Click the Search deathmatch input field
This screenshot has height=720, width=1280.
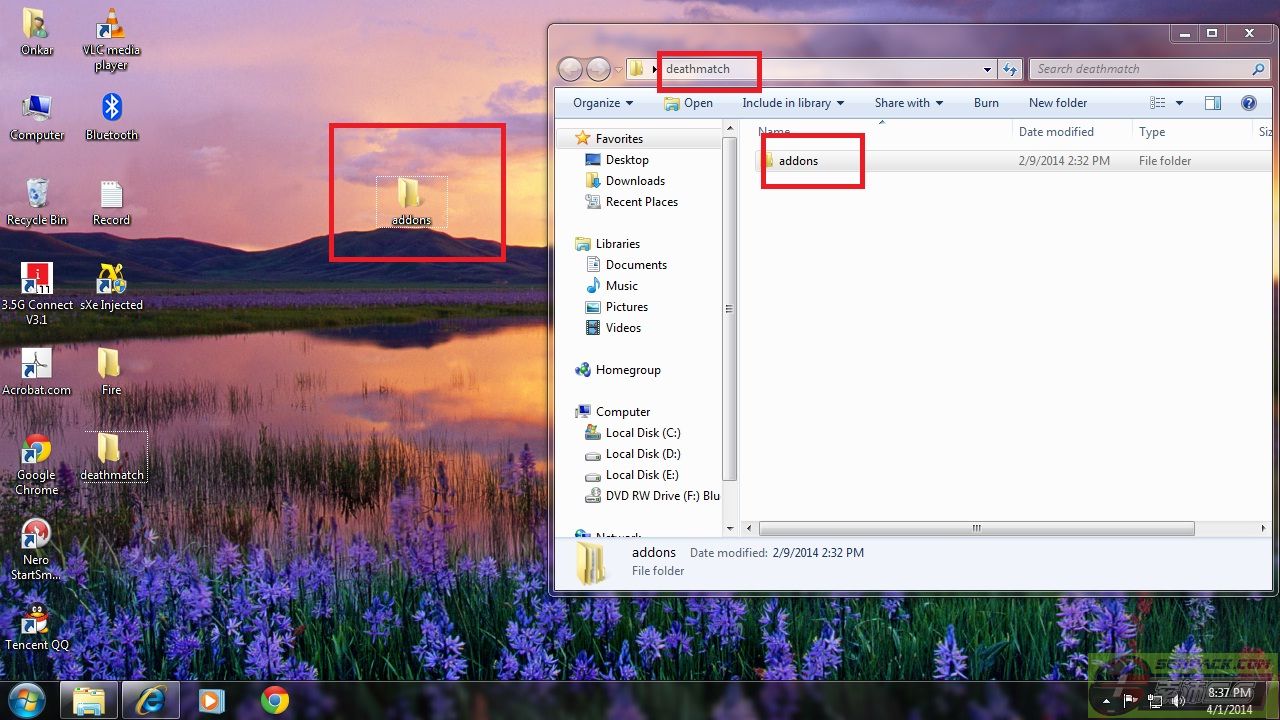coord(1140,69)
